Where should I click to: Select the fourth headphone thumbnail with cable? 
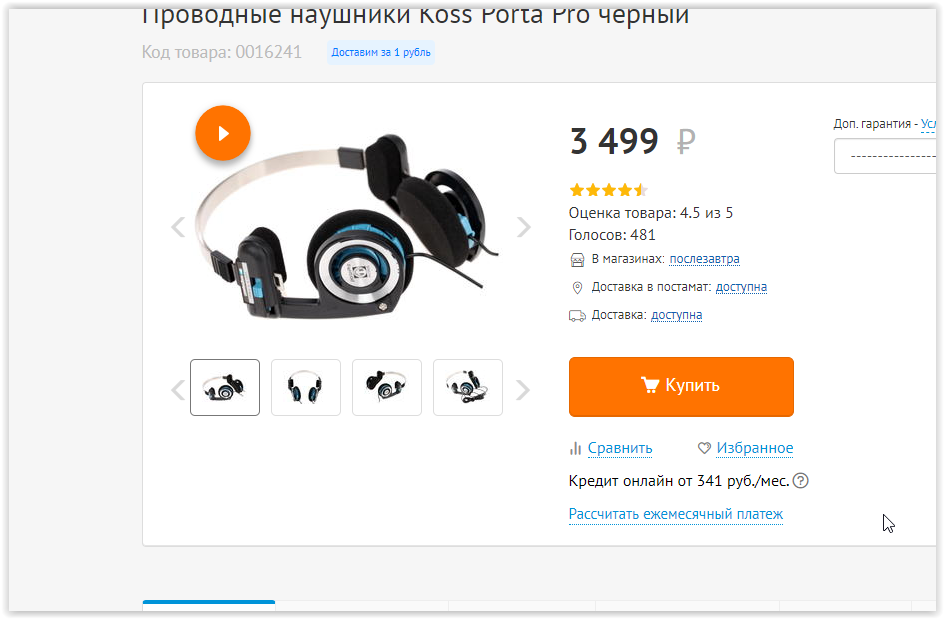(x=468, y=387)
